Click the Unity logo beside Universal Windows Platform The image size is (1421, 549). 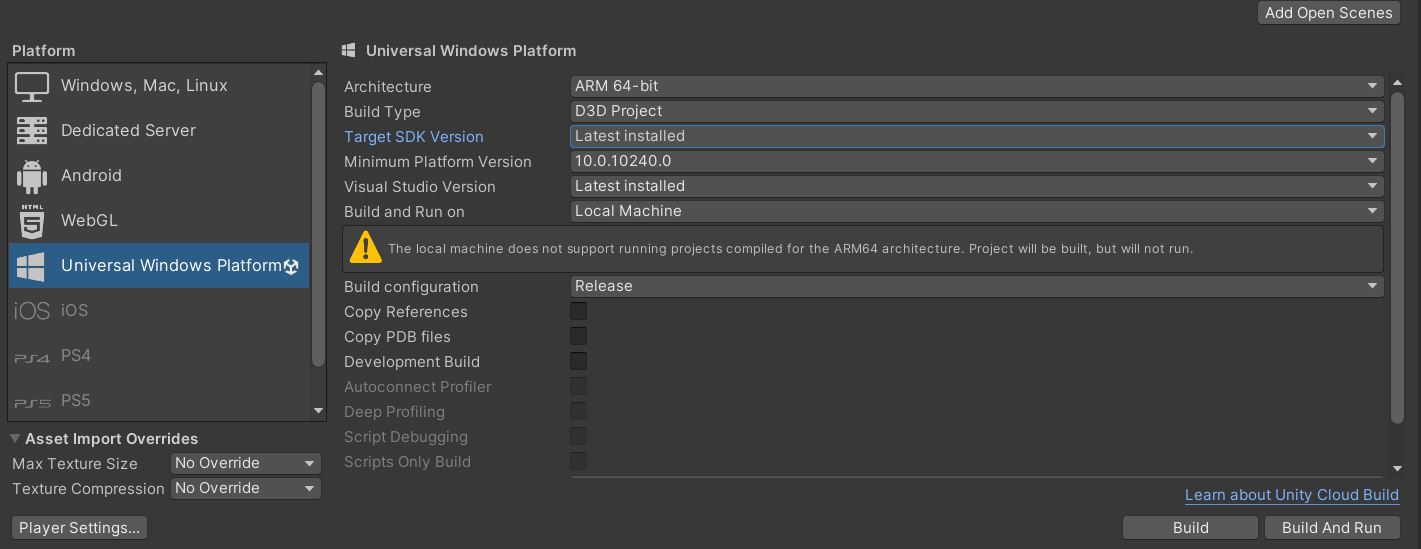[291, 266]
